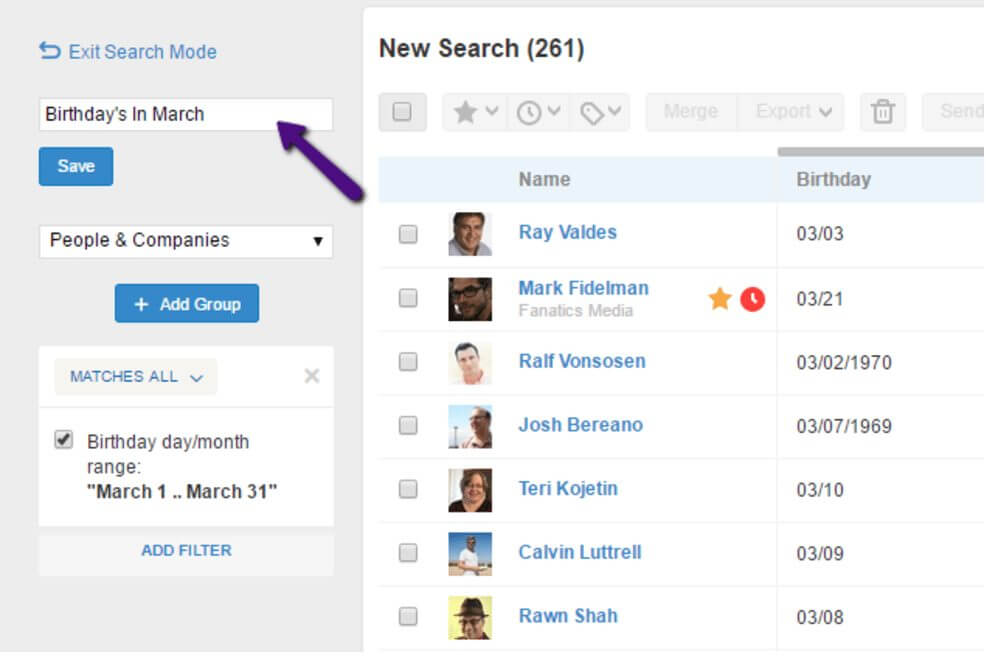The width and height of the screenshot is (986, 656).
Task: Open the Export dropdown menu
Action: (792, 112)
